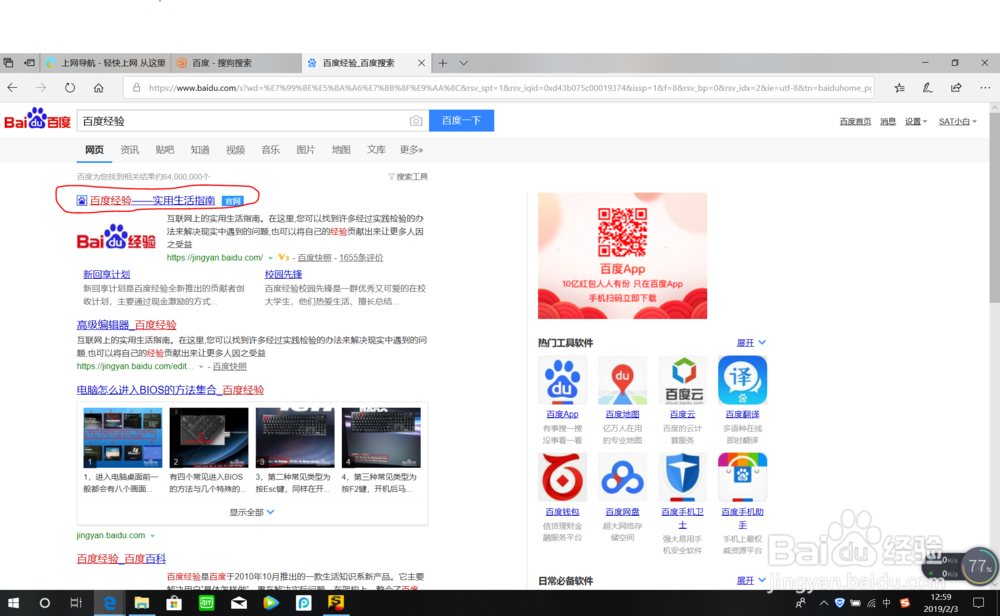Image resolution: width=1000 pixels, height=616 pixels.
Task: Click 百度首页 link in header
Action: point(855,121)
